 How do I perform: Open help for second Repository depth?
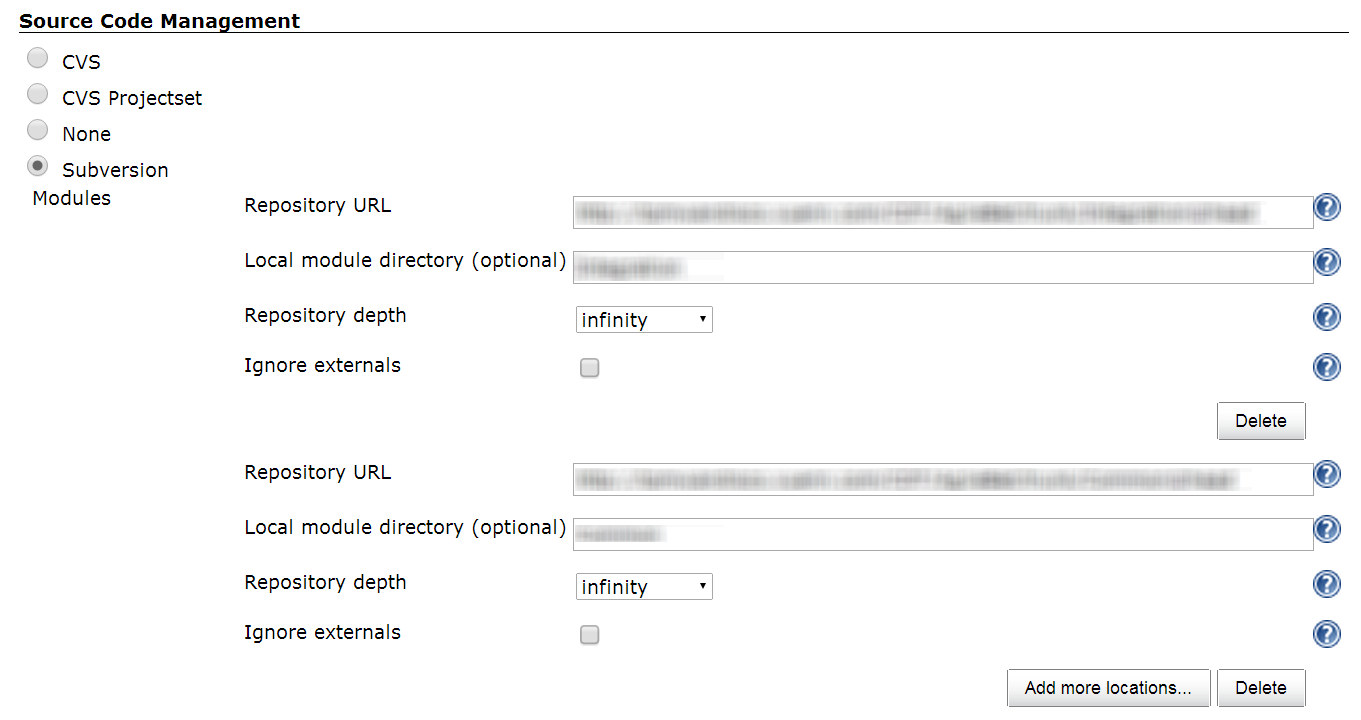point(1326,584)
